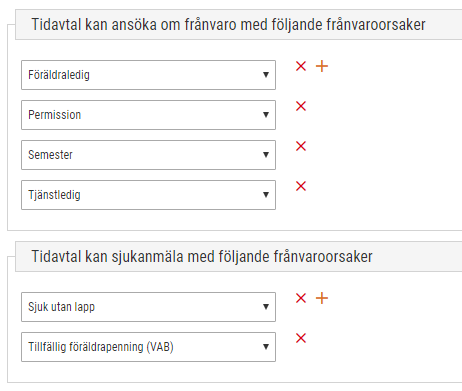
Task: Open the Semester dropdown list
Action: [148, 155]
